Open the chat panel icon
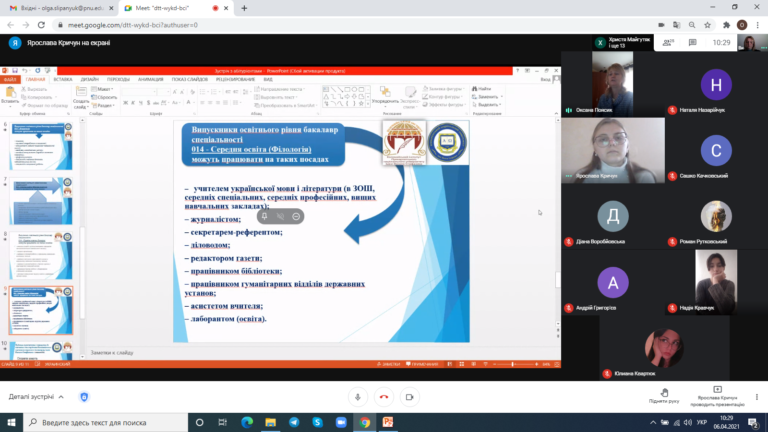768x432 pixels. (x=692, y=43)
